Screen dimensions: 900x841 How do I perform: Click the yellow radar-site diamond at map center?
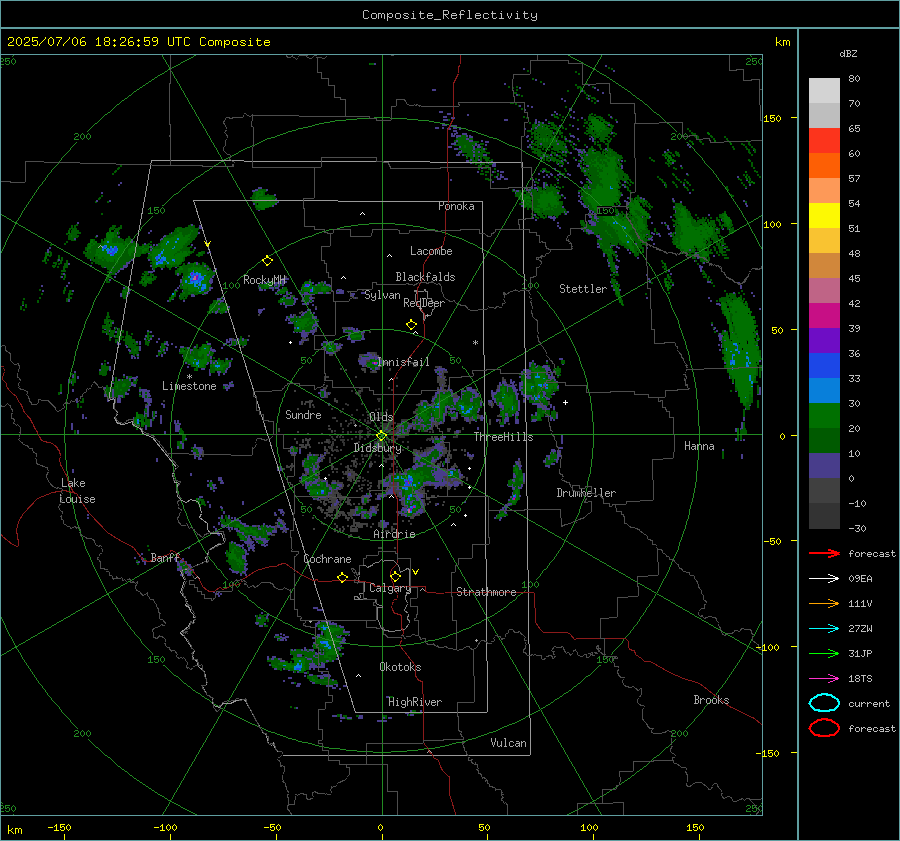click(381, 436)
